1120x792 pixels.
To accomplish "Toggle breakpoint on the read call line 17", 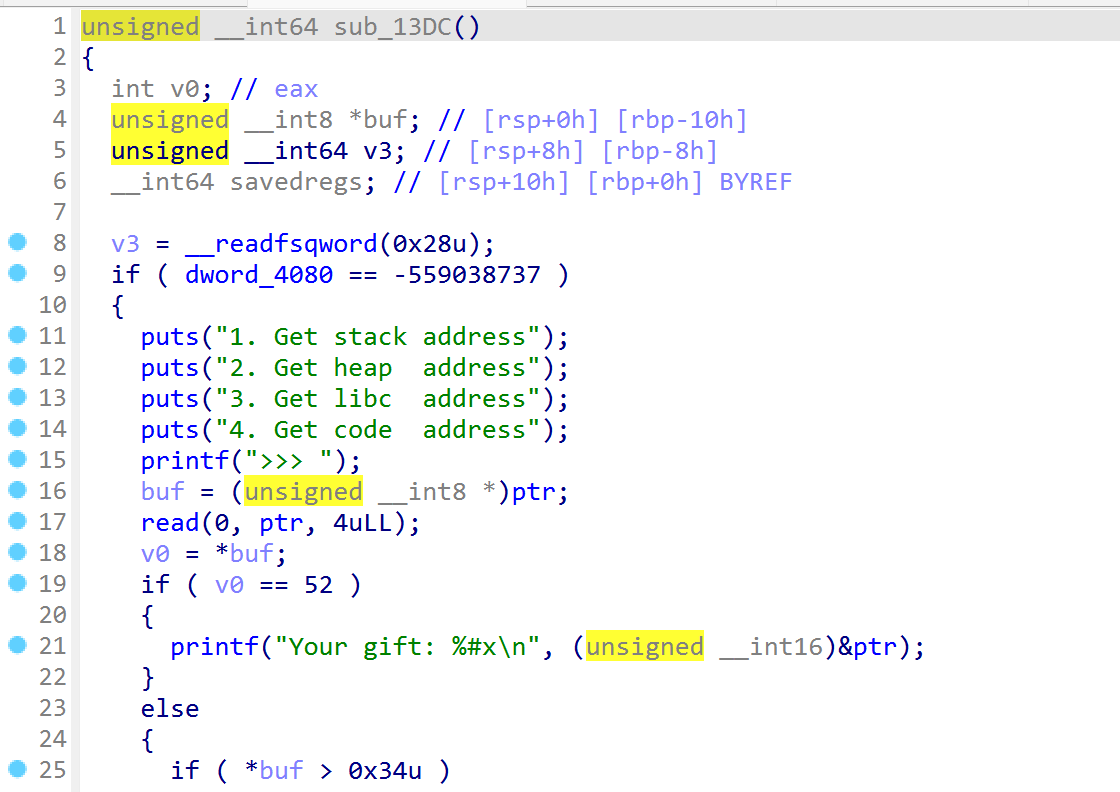I will [x=17, y=521].
